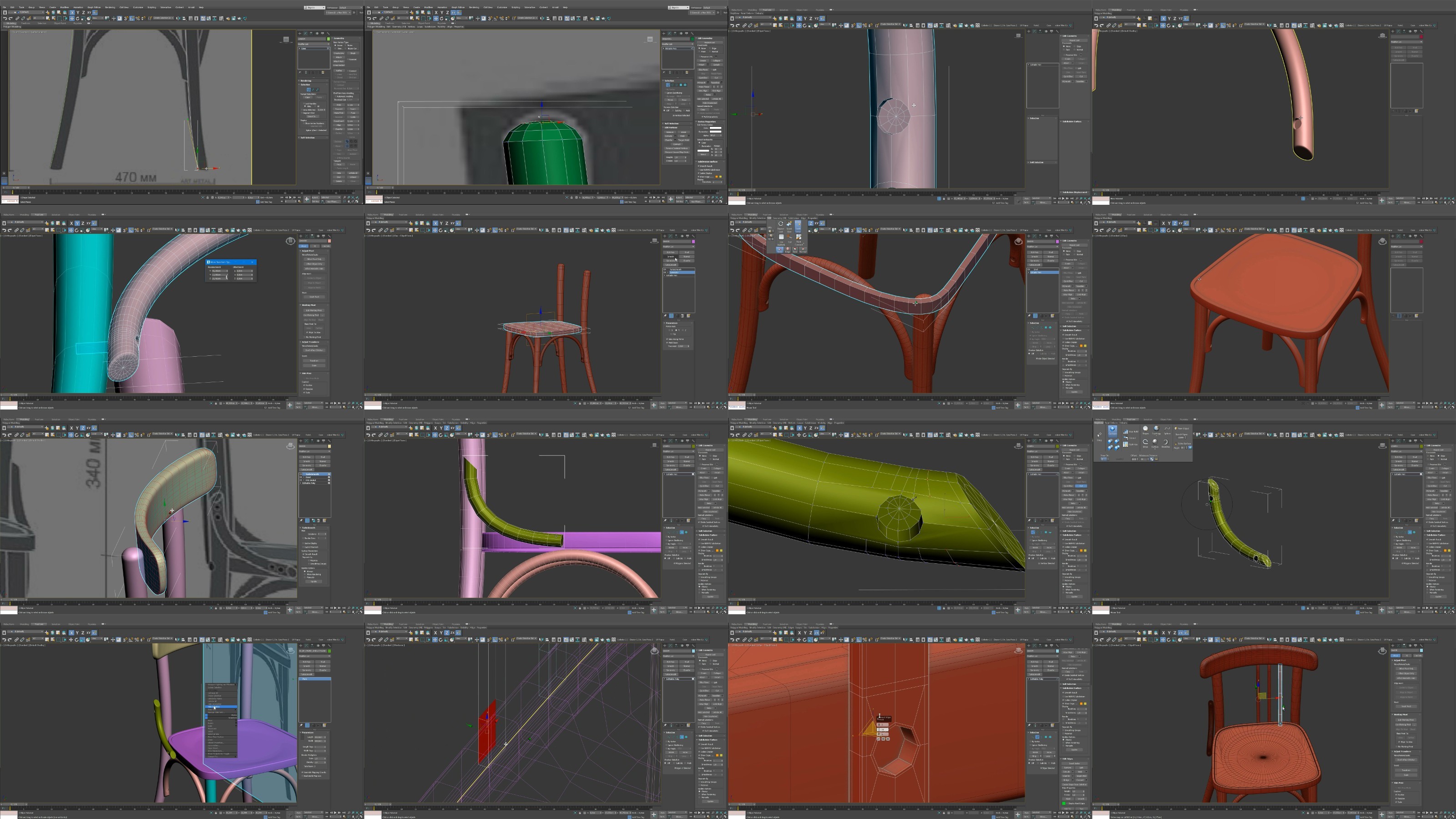Image resolution: width=1456 pixels, height=819 pixels.
Task: Click the pin stack icon under the Plane modifier stack
Action: pyautogui.click(x=301, y=725)
